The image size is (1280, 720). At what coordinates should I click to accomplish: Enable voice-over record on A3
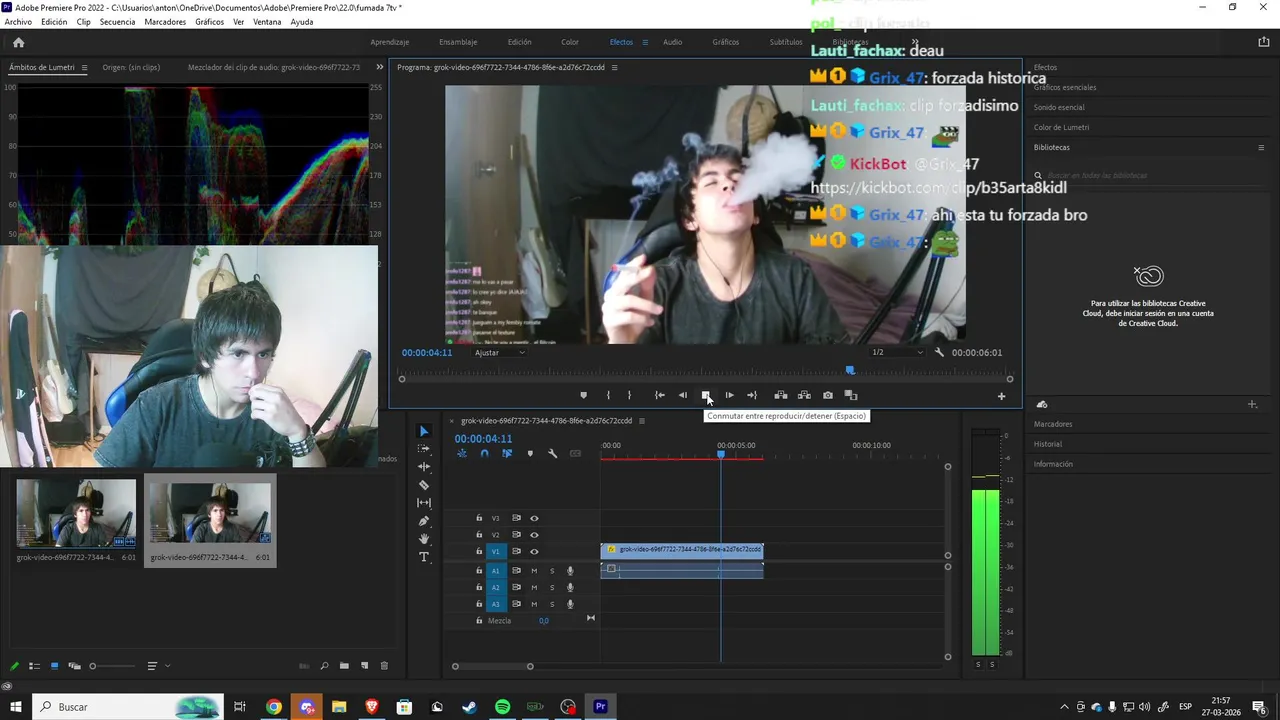(570, 604)
